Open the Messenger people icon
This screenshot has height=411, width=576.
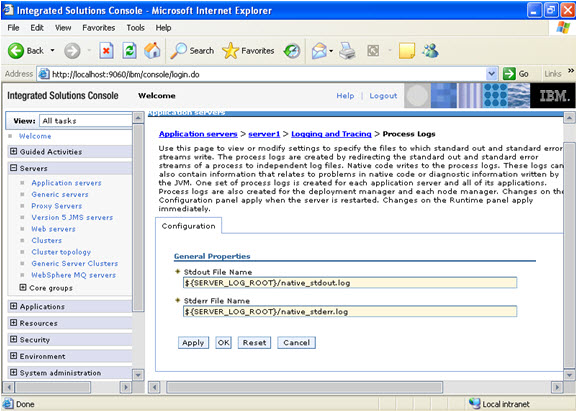pyautogui.click(x=431, y=51)
